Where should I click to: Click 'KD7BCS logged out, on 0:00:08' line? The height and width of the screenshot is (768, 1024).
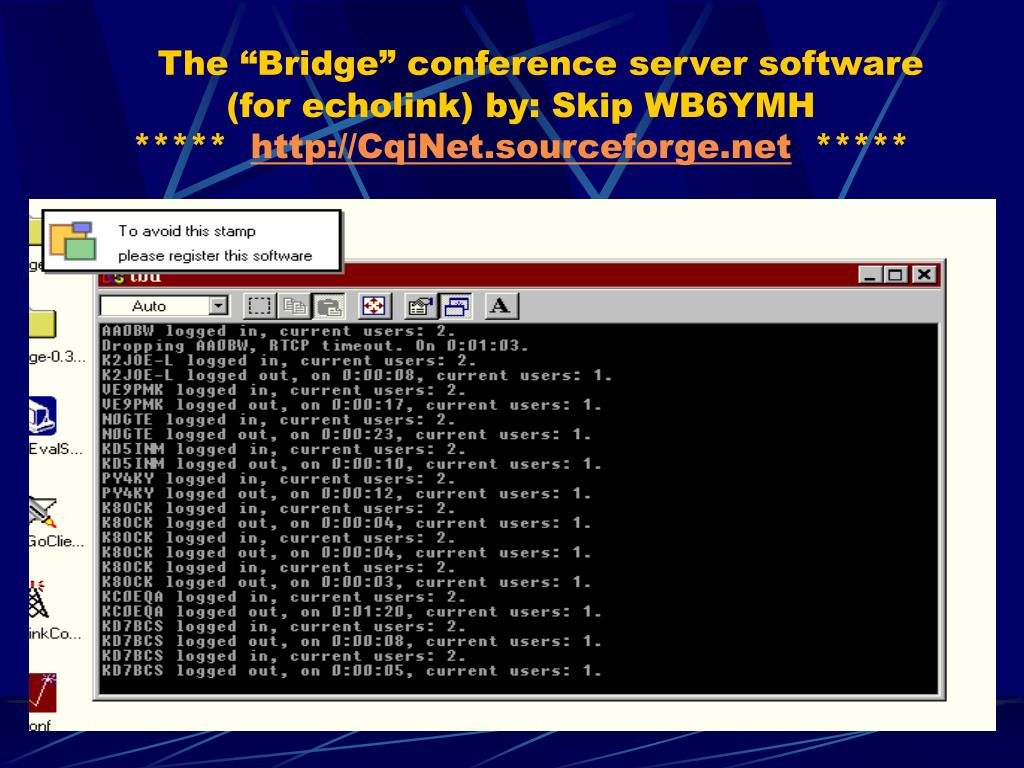click(351, 641)
